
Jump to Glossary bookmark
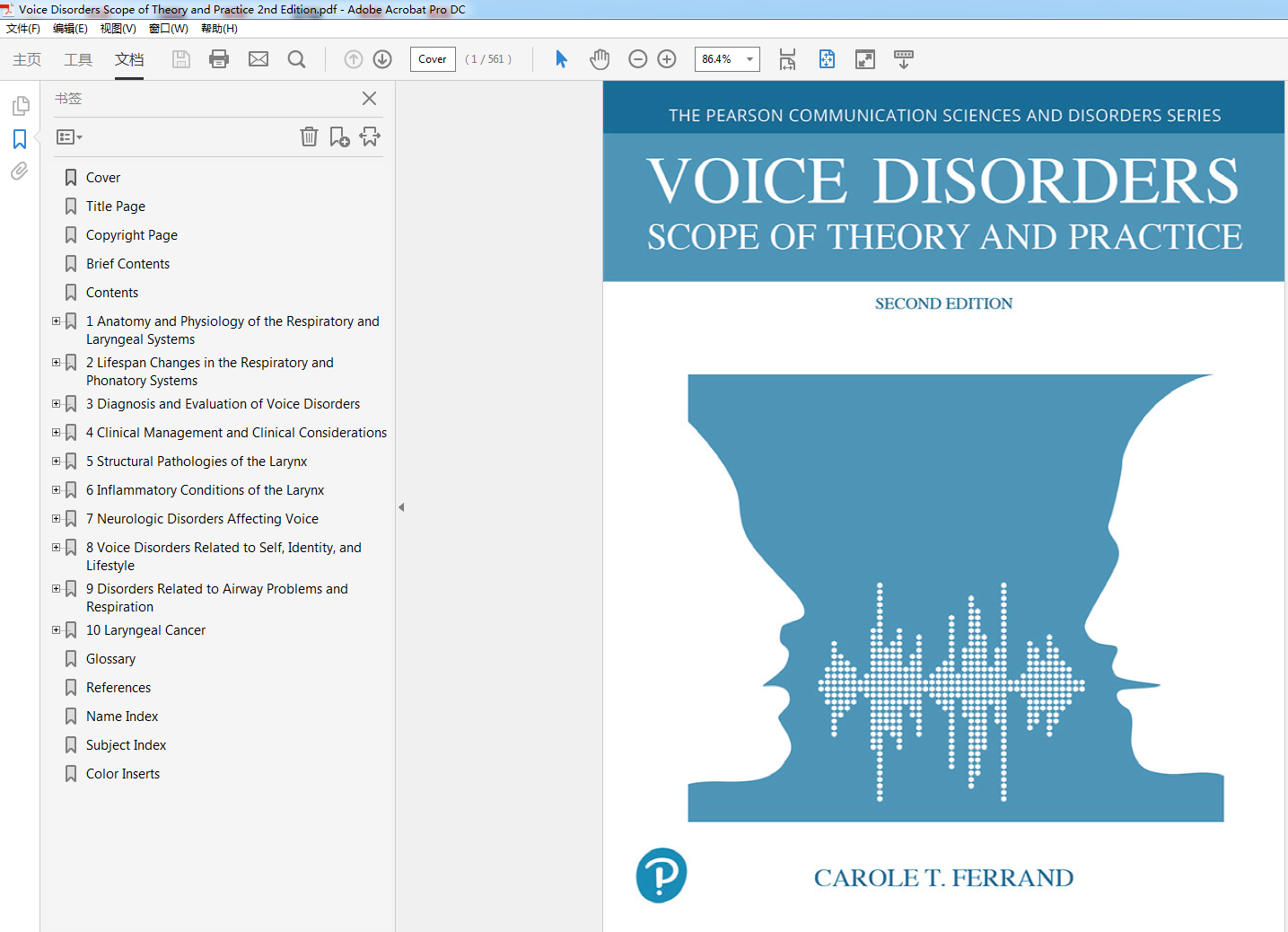point(111,659)
